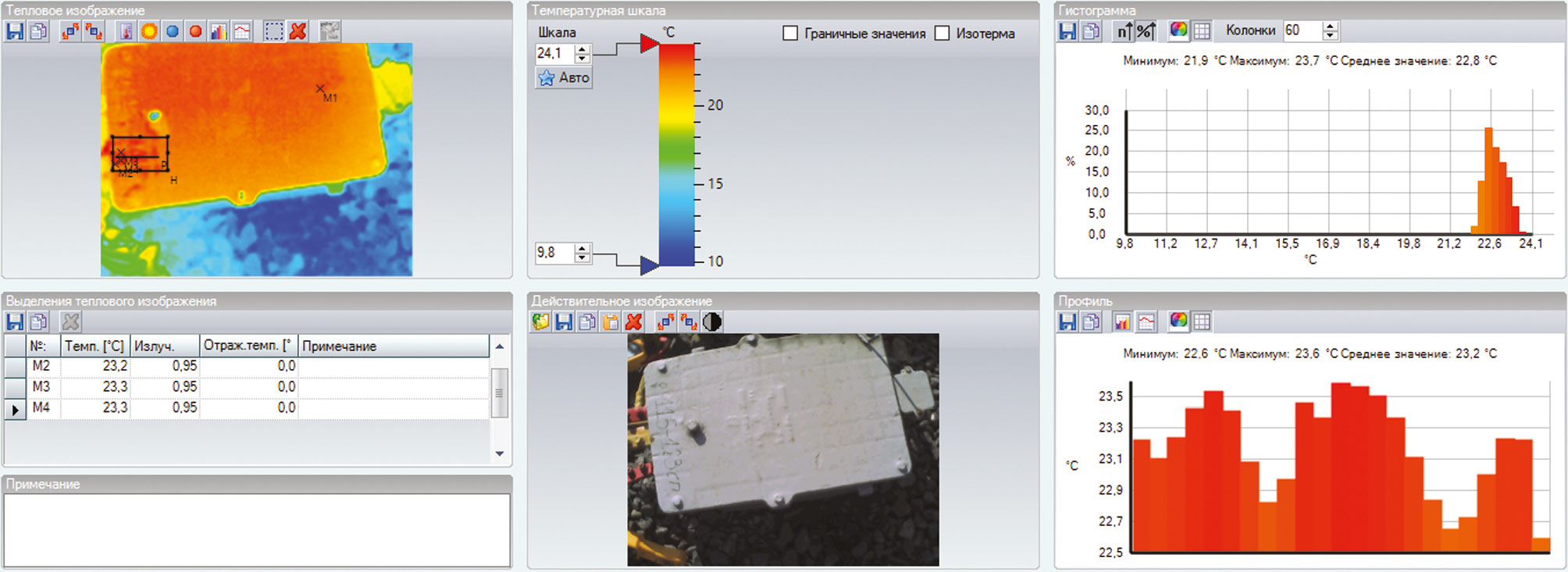Toggle black-white contrast icon for real image
Screen dimensions: 1568x572
(712, 322)
